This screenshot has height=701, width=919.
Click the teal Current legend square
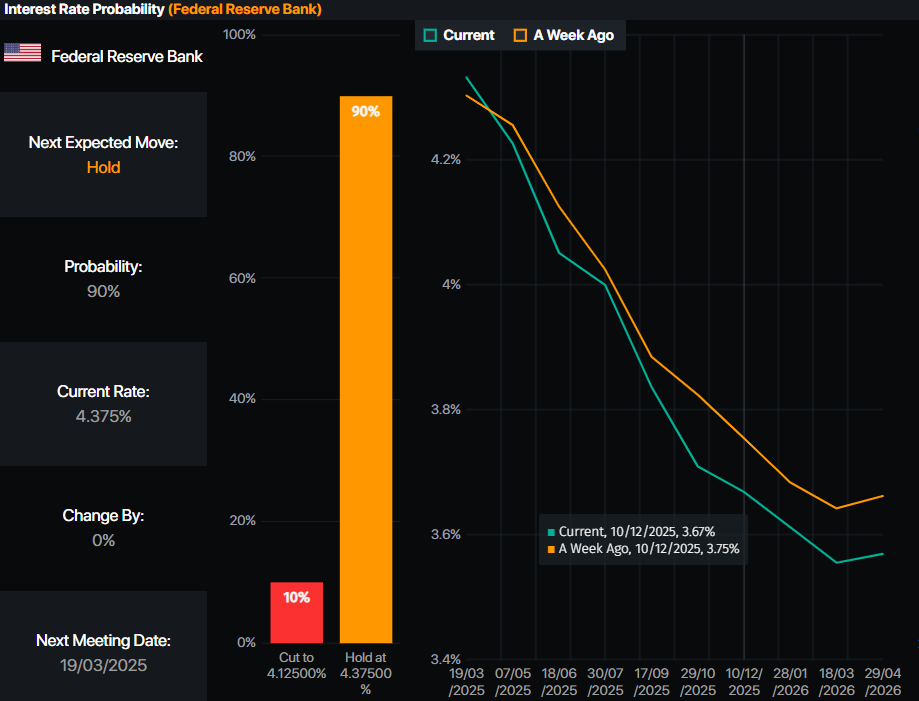[x=431, y=35]
